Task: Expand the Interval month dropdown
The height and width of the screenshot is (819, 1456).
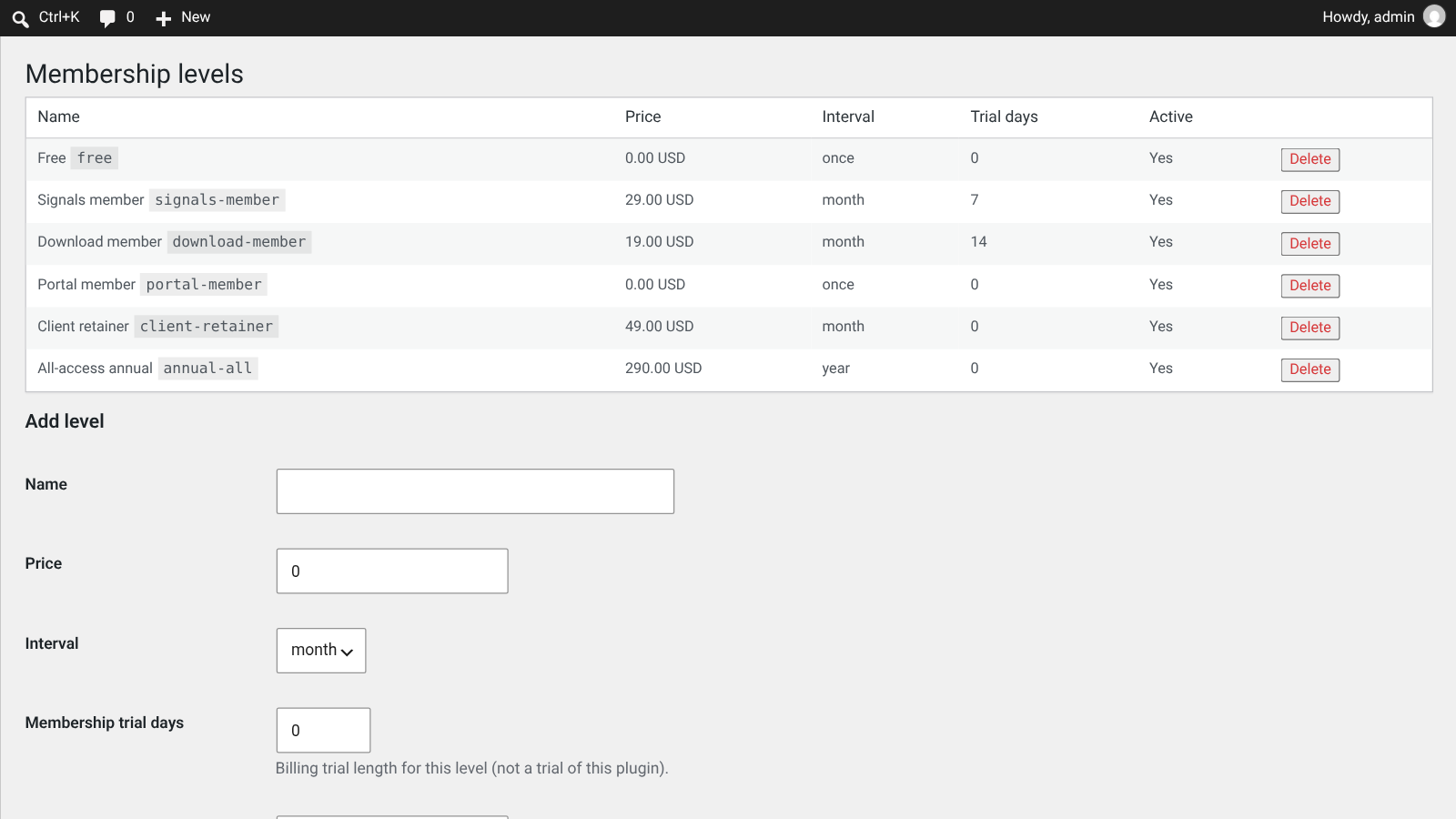Action: click(321, 651)
